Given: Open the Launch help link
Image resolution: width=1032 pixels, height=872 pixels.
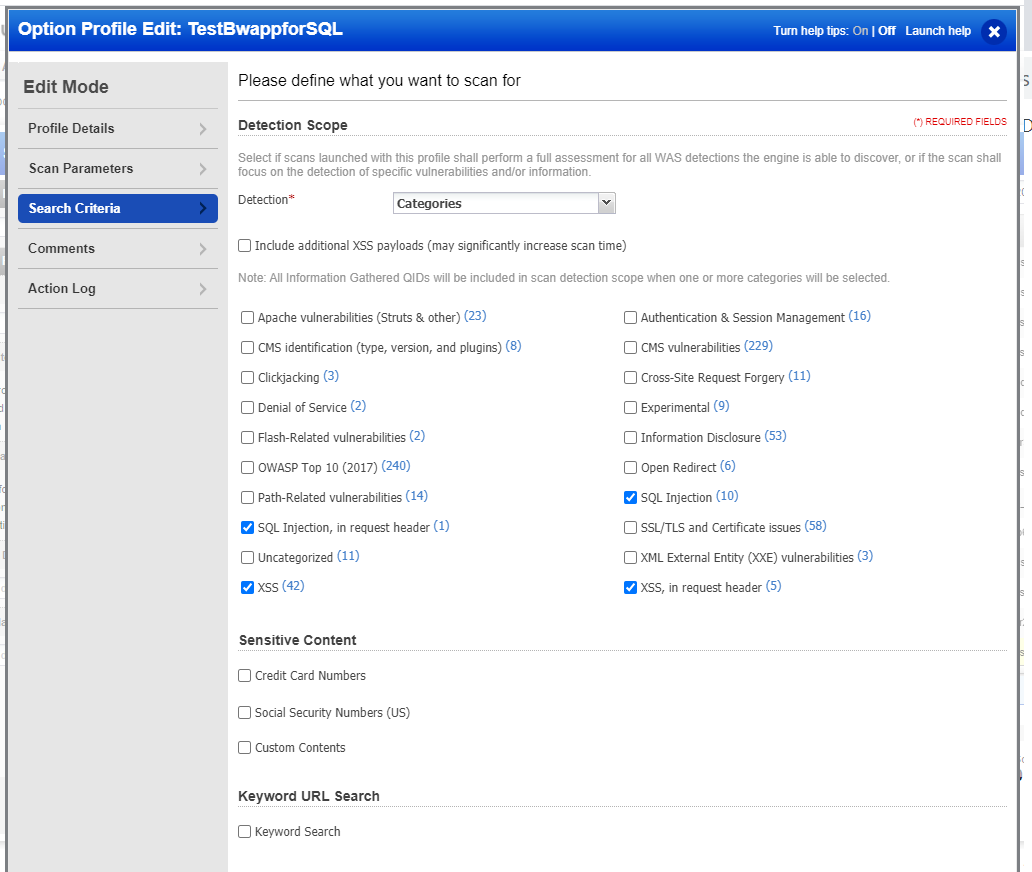Looking at the screenshot, I should pos(938,31).
